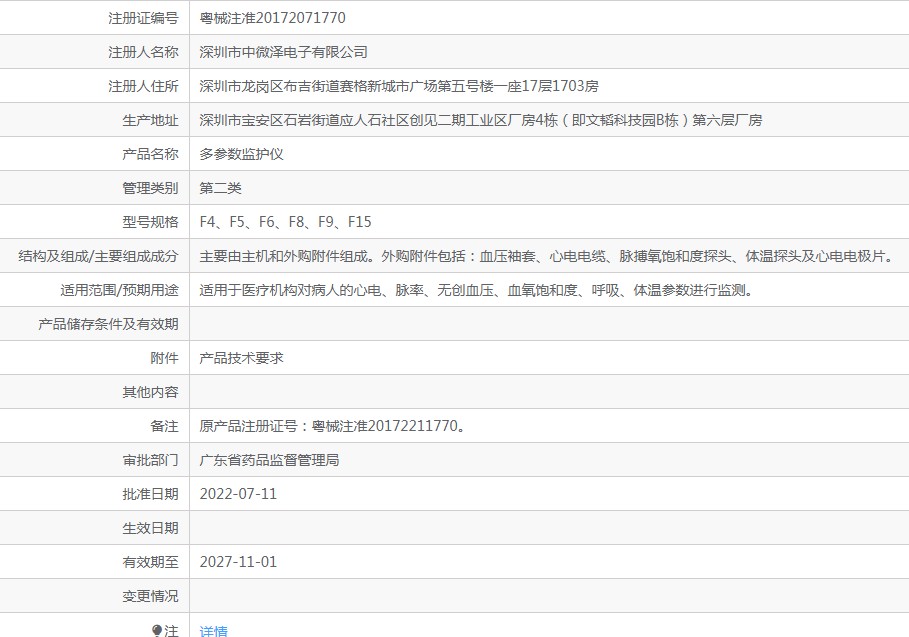Select structure description starting 主要由主机和外购附件组成
This screenshot has width=909, height=637.
pyautogui.click(x=548, y=256)
